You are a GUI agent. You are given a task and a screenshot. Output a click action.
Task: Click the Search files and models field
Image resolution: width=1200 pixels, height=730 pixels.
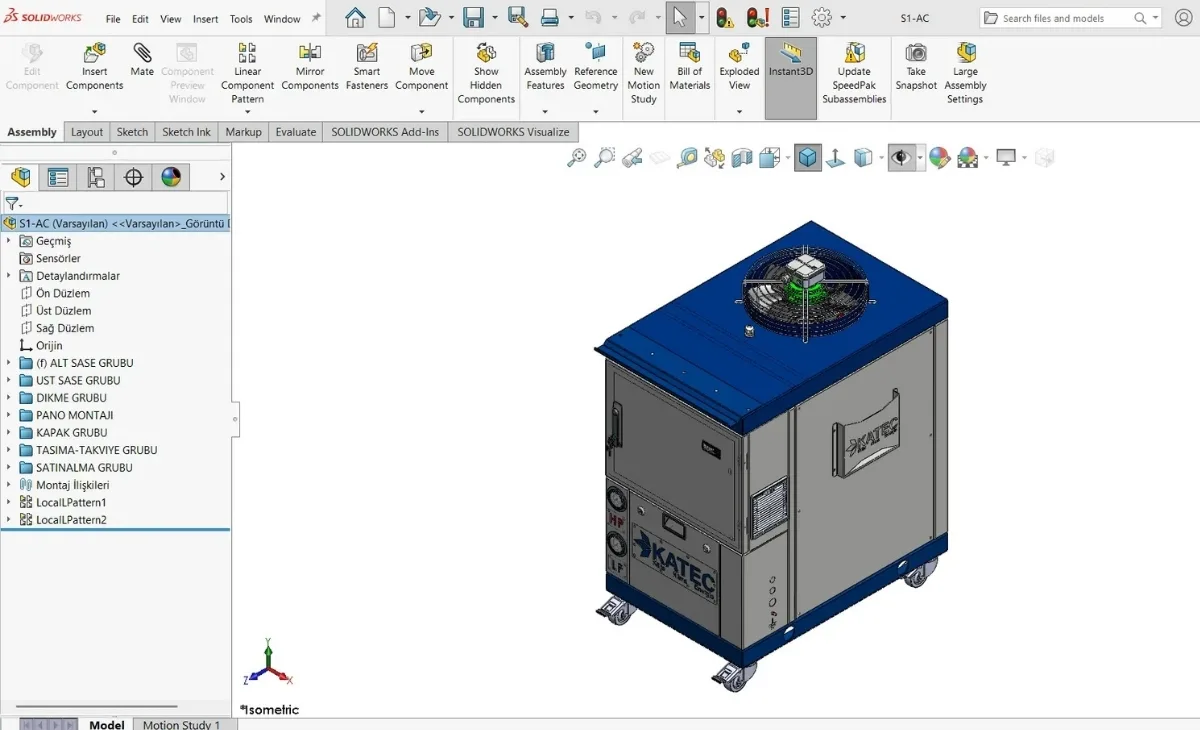click(x=1063, y=18)
